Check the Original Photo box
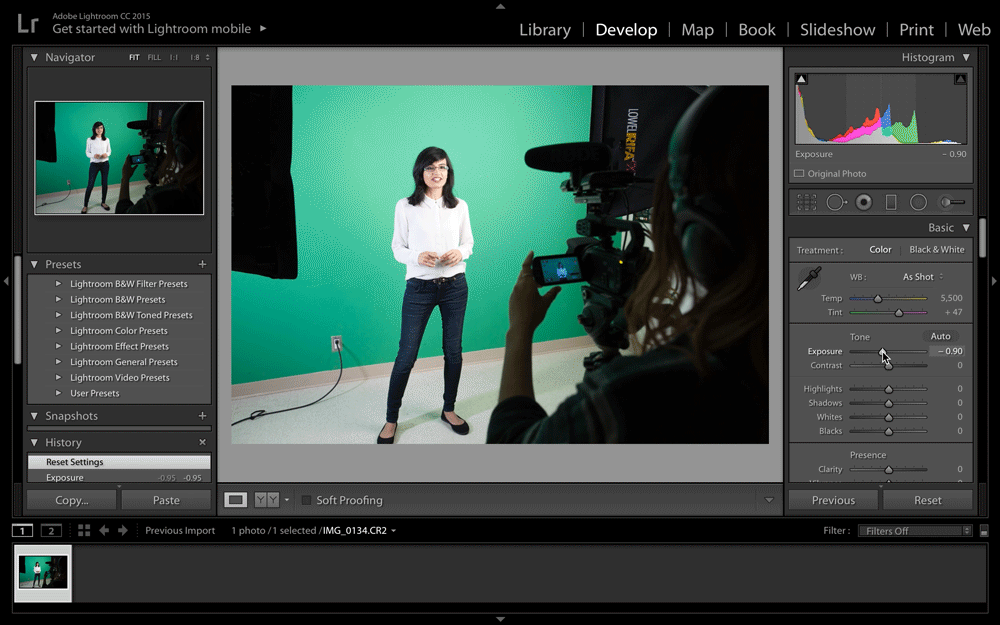 click(x=798, y=173)
